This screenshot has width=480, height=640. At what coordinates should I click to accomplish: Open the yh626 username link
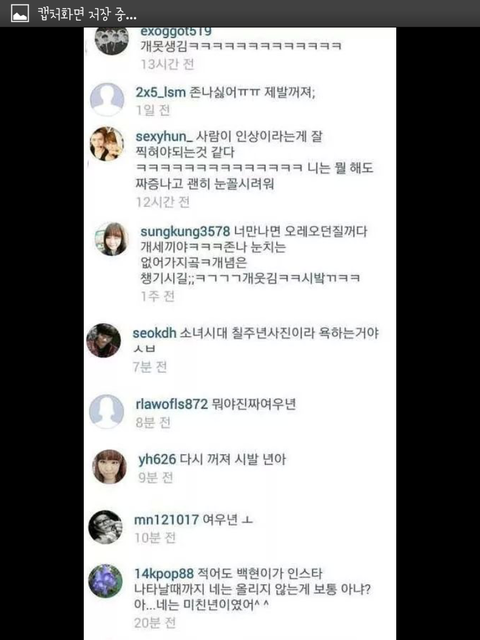157,459
